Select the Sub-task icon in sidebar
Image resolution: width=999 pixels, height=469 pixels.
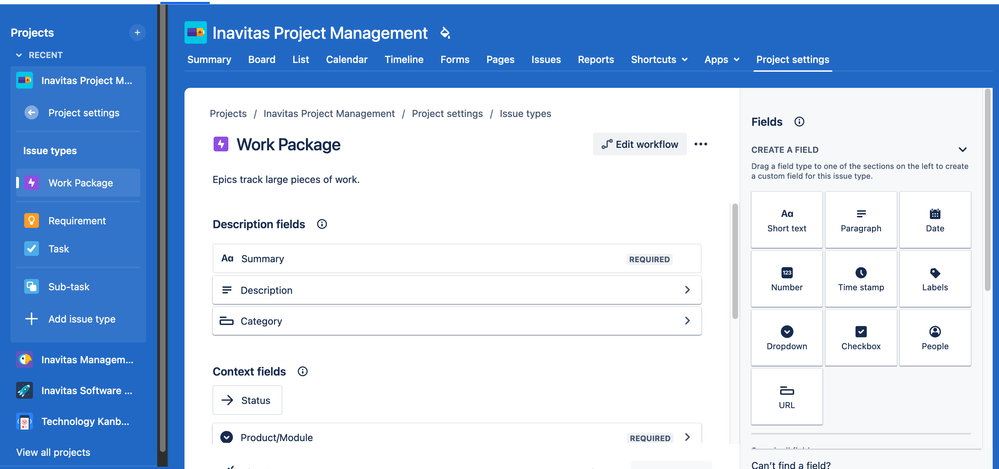click(x=31, y=287)
